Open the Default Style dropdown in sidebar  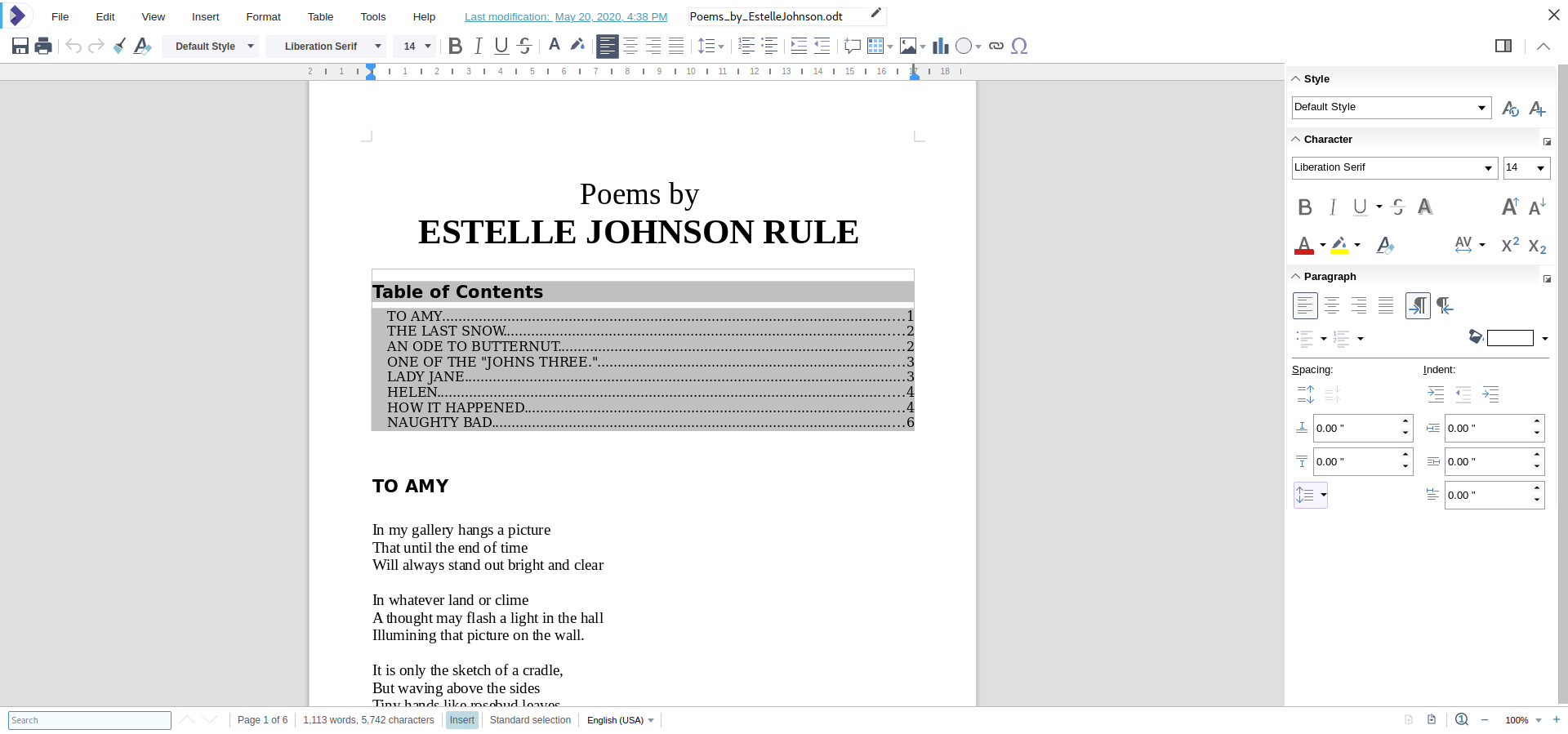tap(1481, 108)
